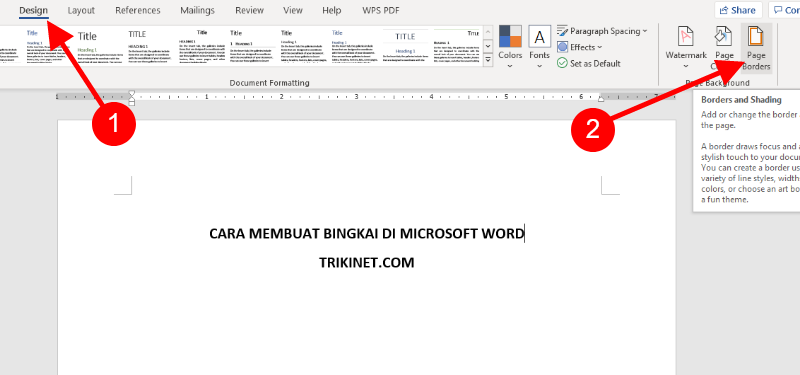The image size is (800, 375).
Task: Open the References tab
Action: pos(138,10)
